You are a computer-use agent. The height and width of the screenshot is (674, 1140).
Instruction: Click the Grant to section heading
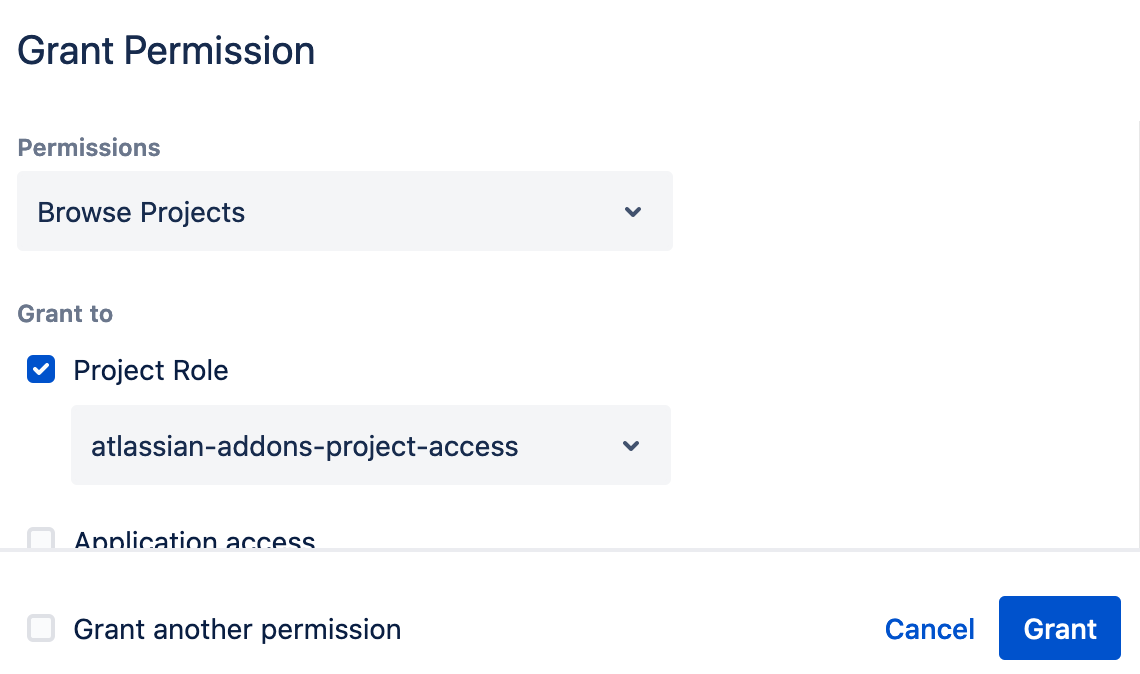65,313
